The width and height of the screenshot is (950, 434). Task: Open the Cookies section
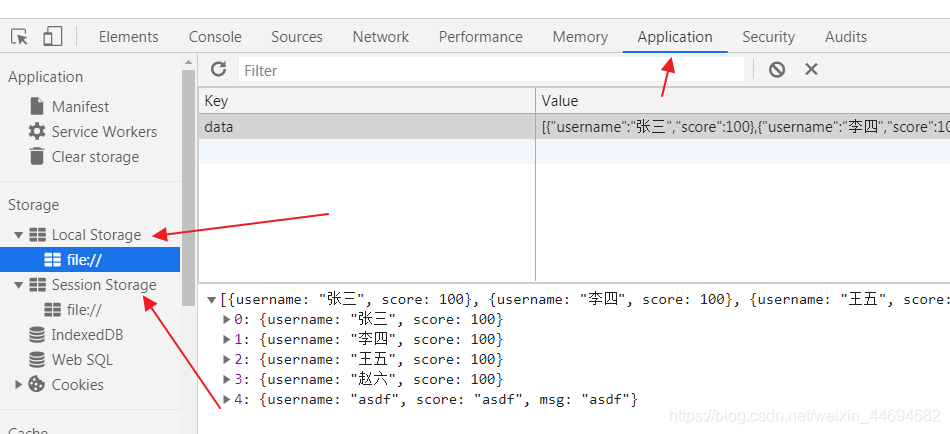click(x=77, y=384)
